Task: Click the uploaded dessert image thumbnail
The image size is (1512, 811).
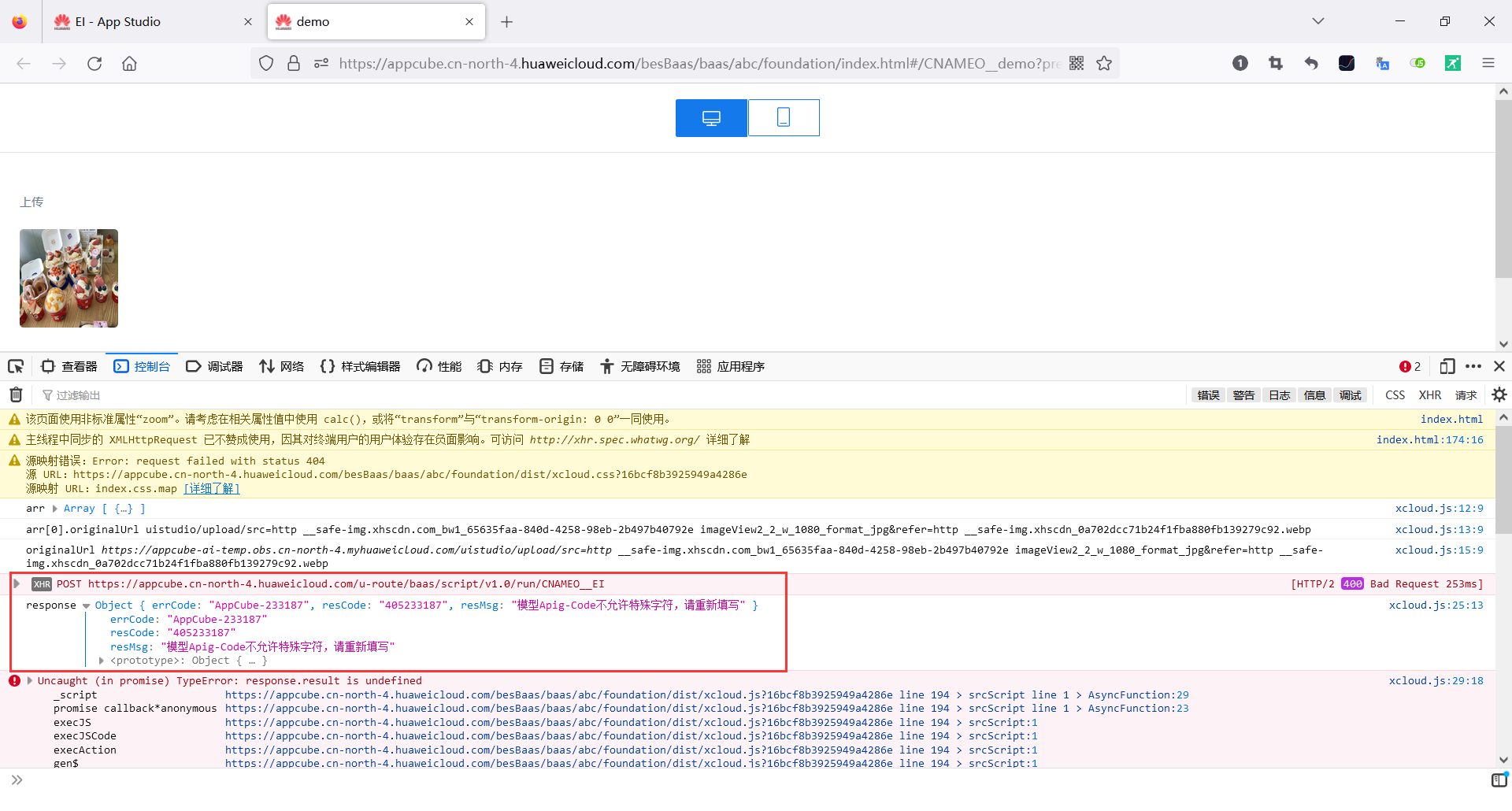Action: (x=69, y=278)
